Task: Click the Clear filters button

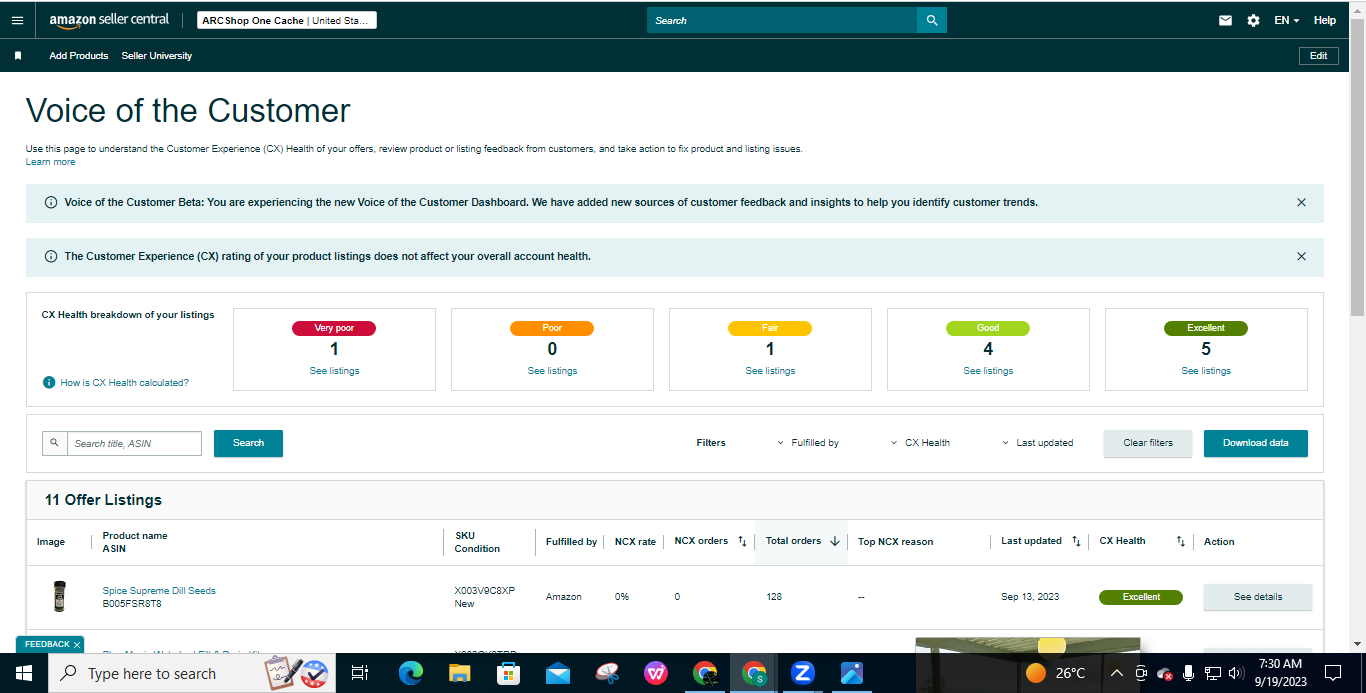Action: 1147,443
